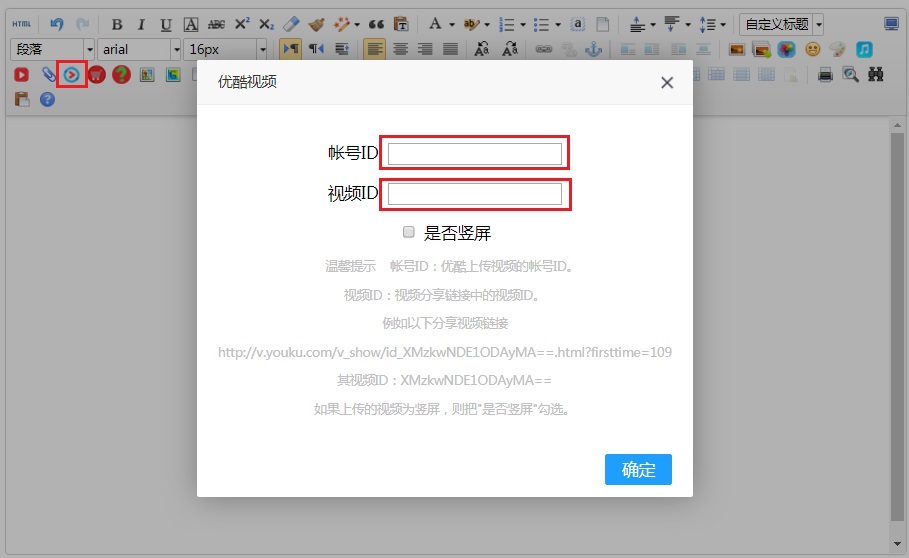Click the text highlight color icon
The image size is (909, 558).
click(x=471, y=24)
